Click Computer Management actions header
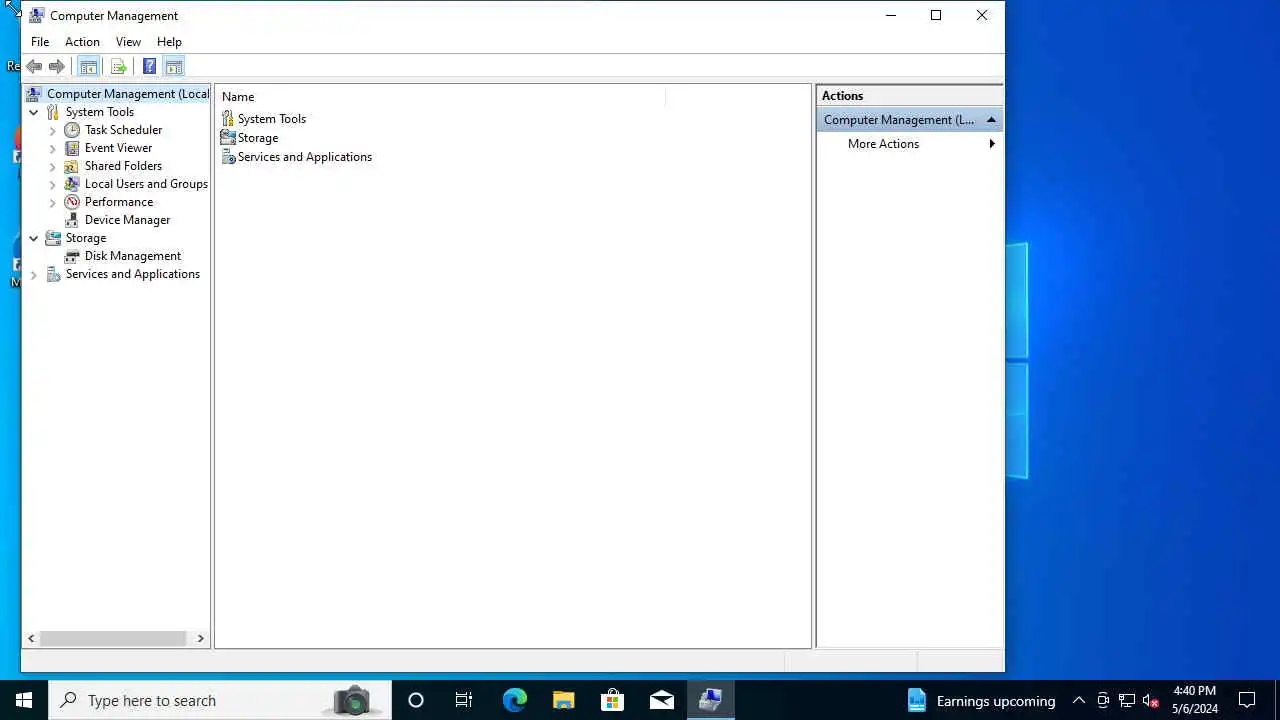Image resolution: width=1280 pixels, height=720 pixels. [910, 120]
